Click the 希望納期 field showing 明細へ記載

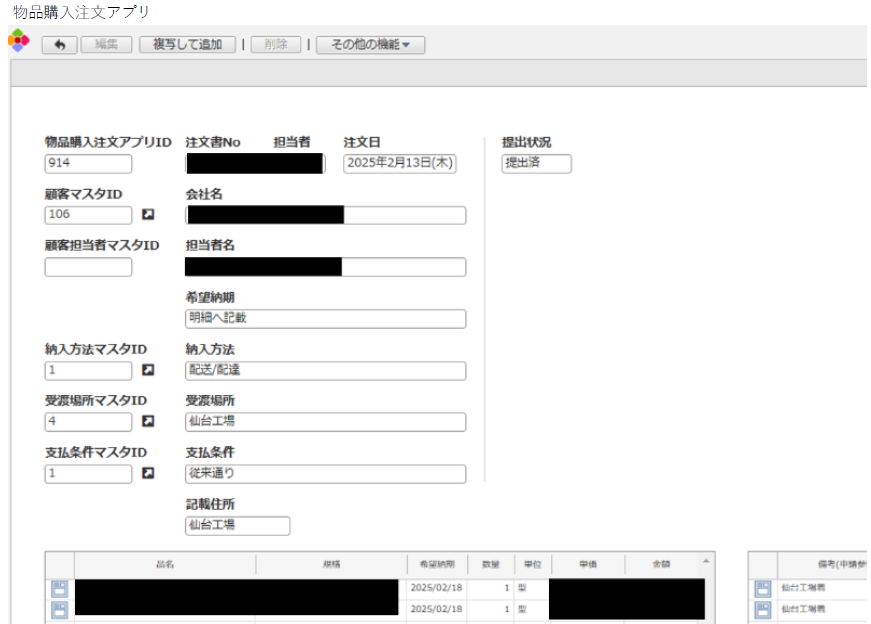coord(325,319)
